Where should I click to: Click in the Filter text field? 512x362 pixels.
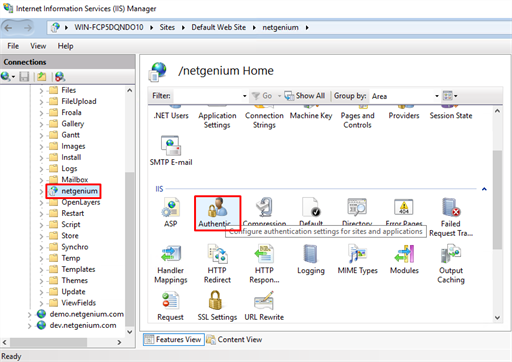tap(207, 96)
